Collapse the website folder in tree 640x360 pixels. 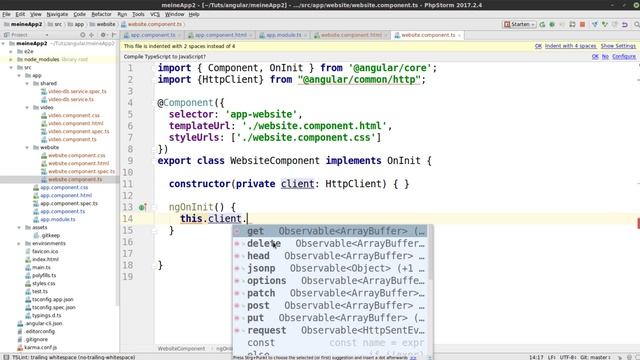click(27, 147)
